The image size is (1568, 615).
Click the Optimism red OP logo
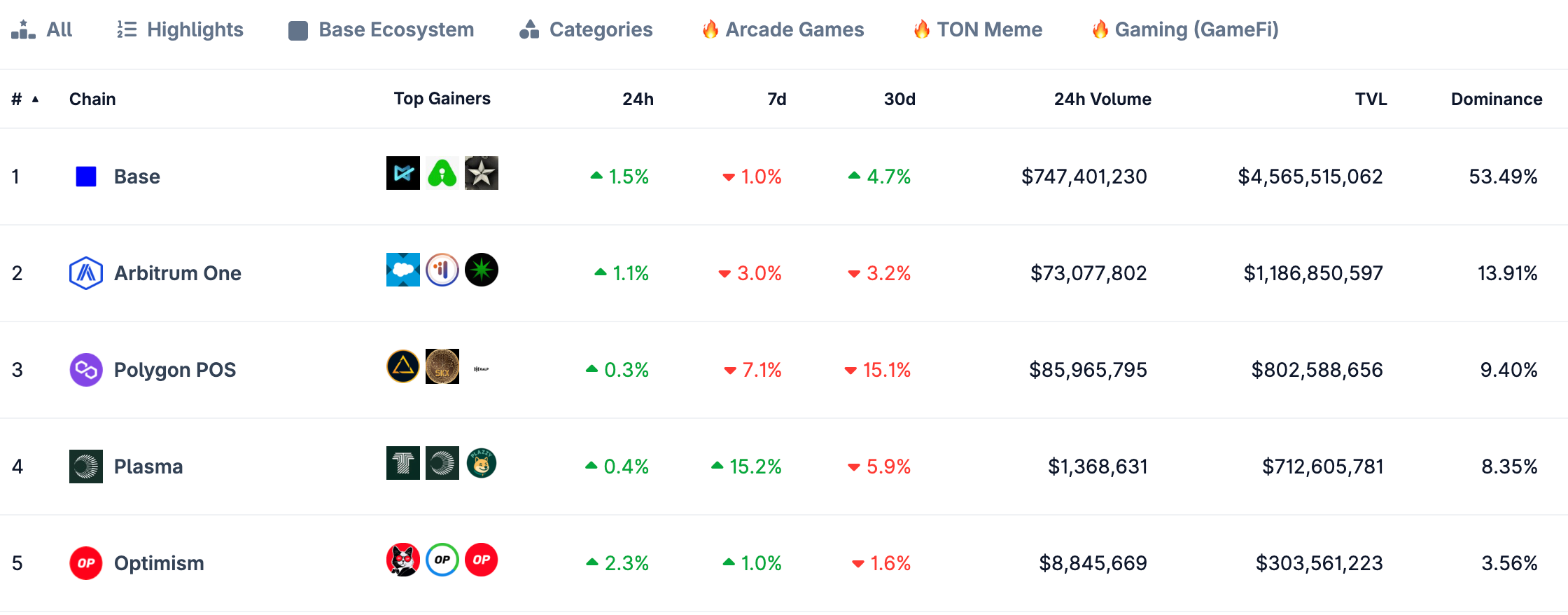86,563
